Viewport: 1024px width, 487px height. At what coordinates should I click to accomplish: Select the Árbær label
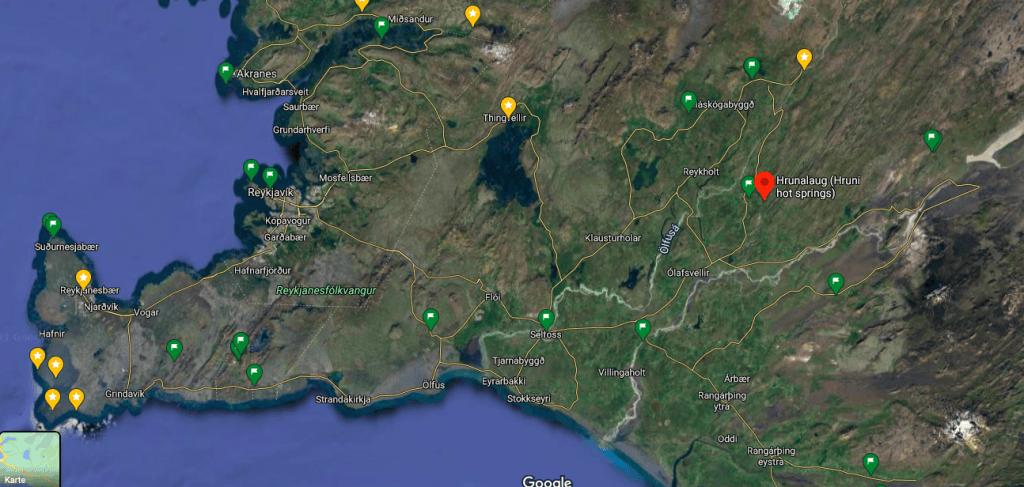(737, 379)
